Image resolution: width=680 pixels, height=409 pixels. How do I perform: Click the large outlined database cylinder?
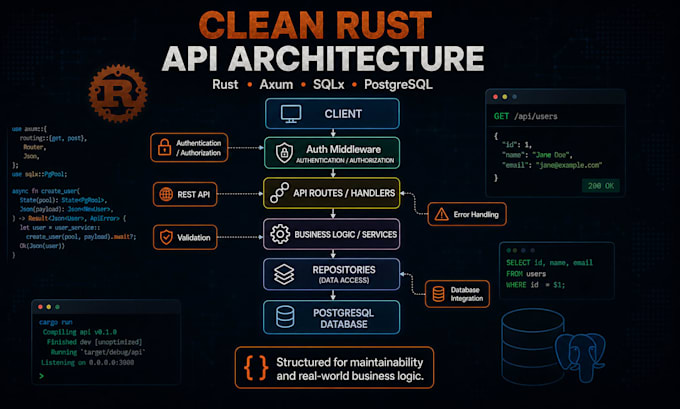tap(533, 347)
